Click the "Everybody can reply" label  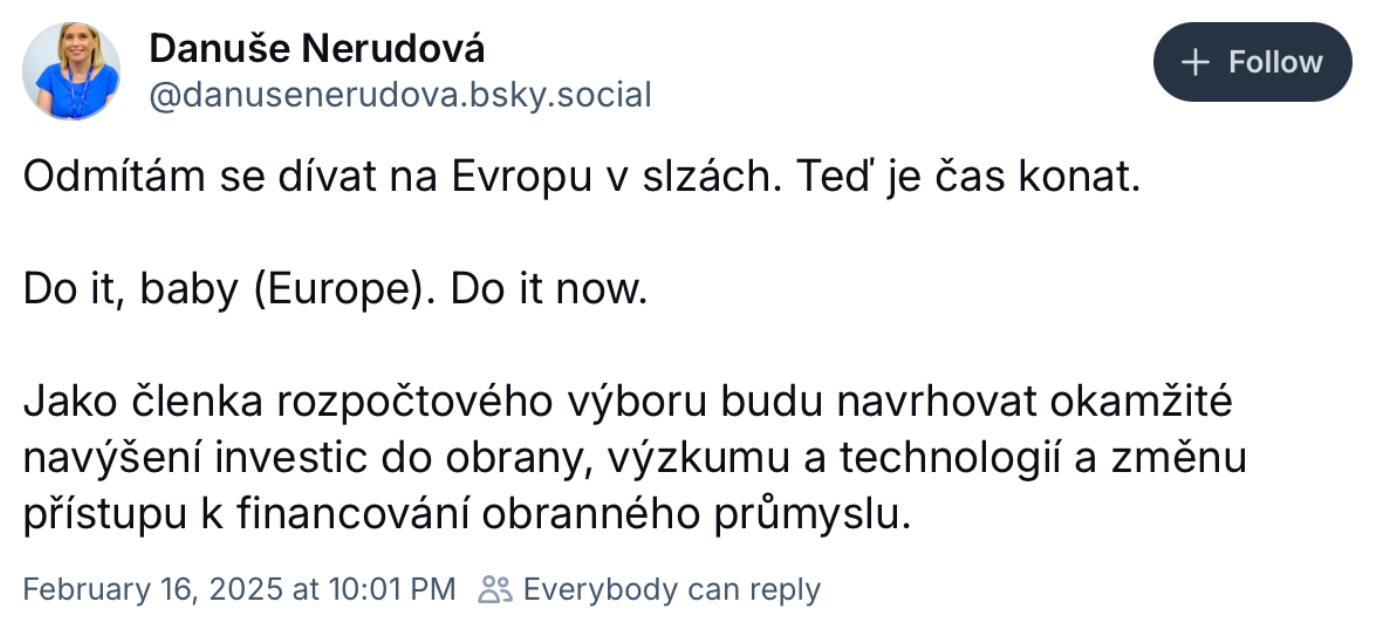click(671, 589)
